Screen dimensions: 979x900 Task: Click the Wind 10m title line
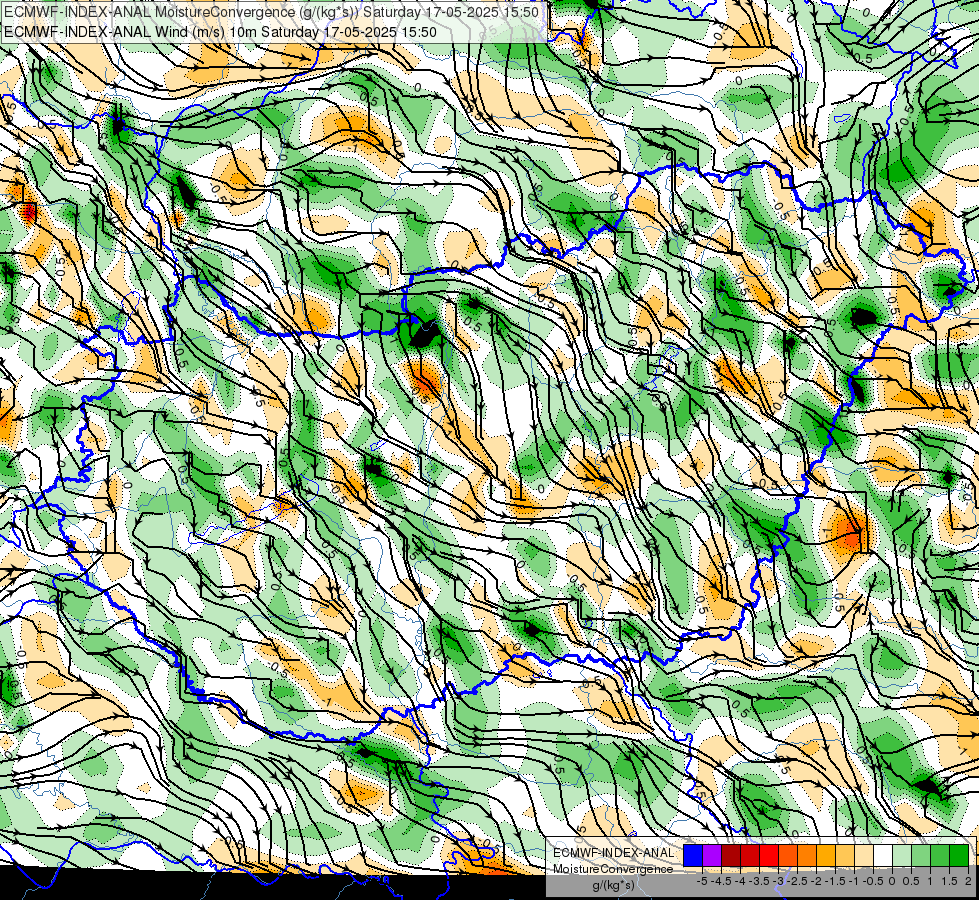pyautogui.click(x=220, y=32)
